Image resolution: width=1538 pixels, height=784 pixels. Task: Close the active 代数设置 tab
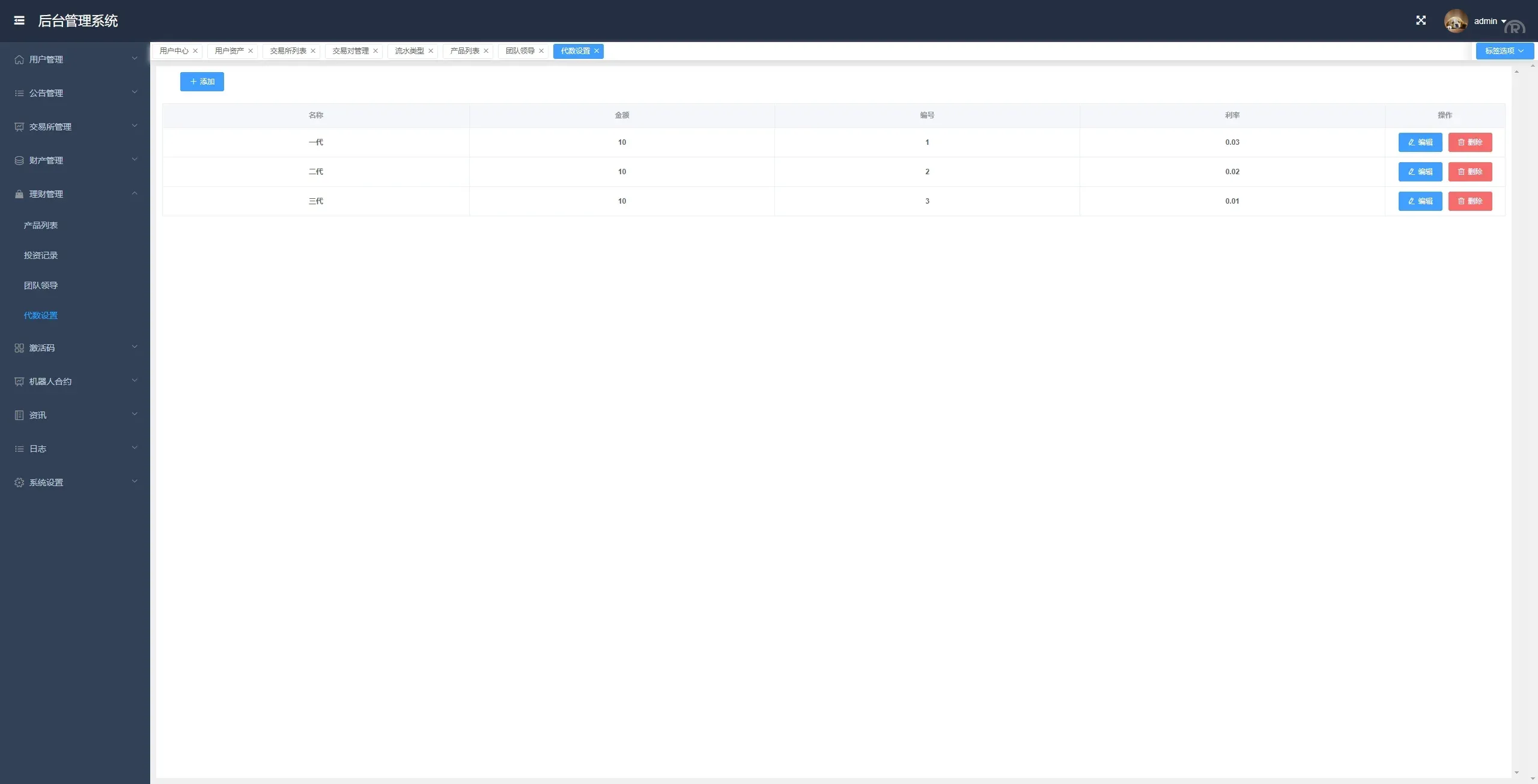(597, 51)
